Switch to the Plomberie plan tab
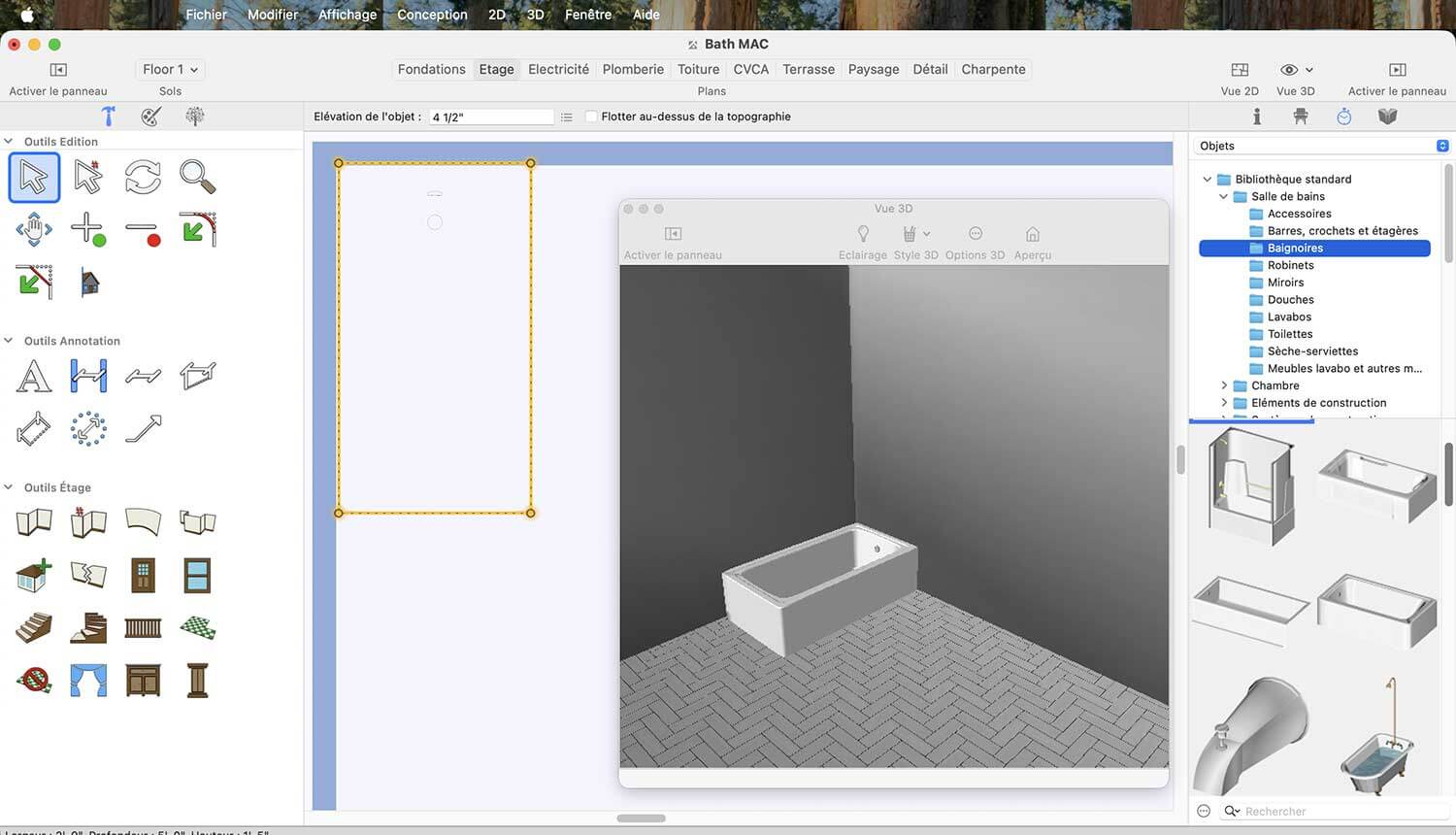The width and height of the screenshot is (1456, 835). coord(633,69)
